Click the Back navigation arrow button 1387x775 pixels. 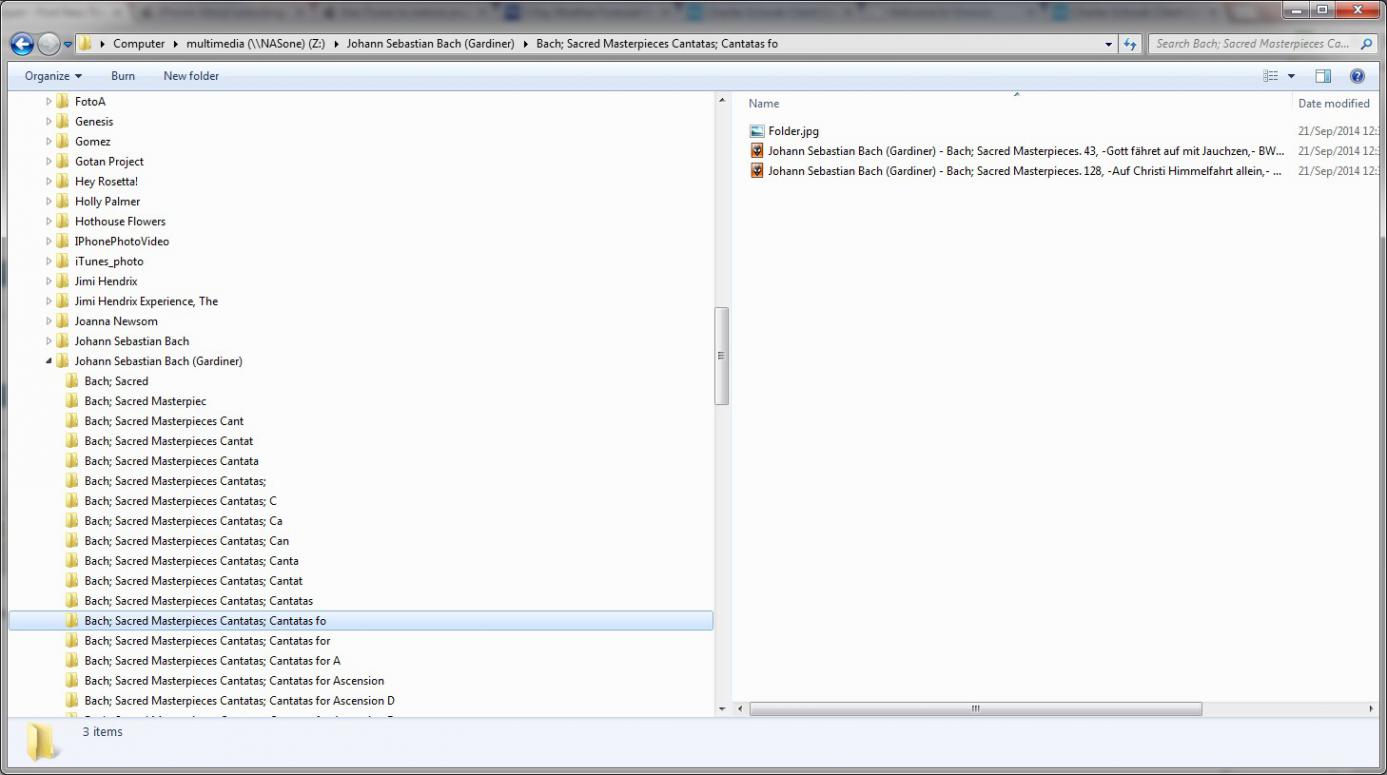click(22, 44)
